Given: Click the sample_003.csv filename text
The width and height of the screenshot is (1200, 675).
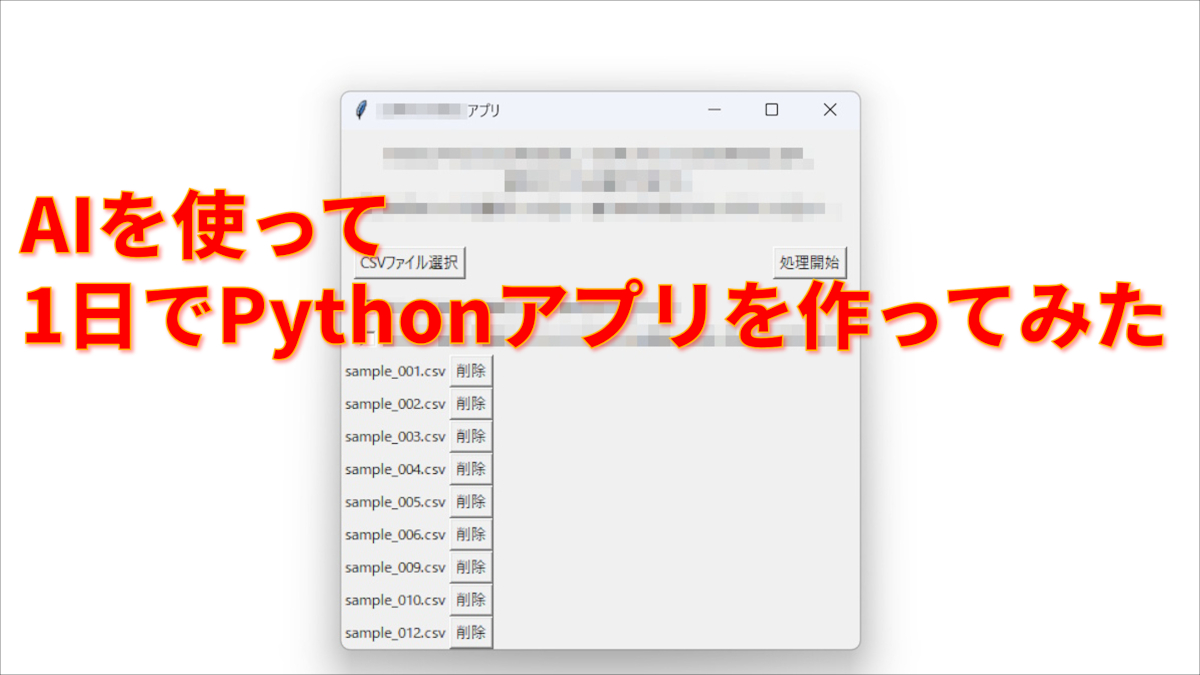Looking at the screenshot, I should click(x=395, y=435).
